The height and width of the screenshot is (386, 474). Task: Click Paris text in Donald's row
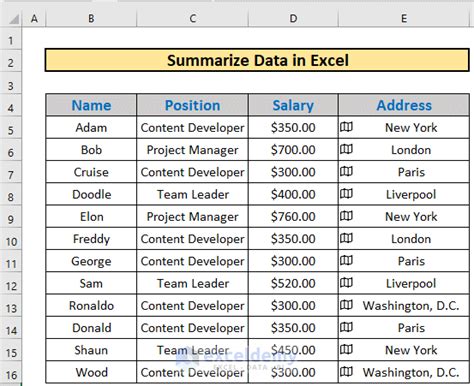411,328
